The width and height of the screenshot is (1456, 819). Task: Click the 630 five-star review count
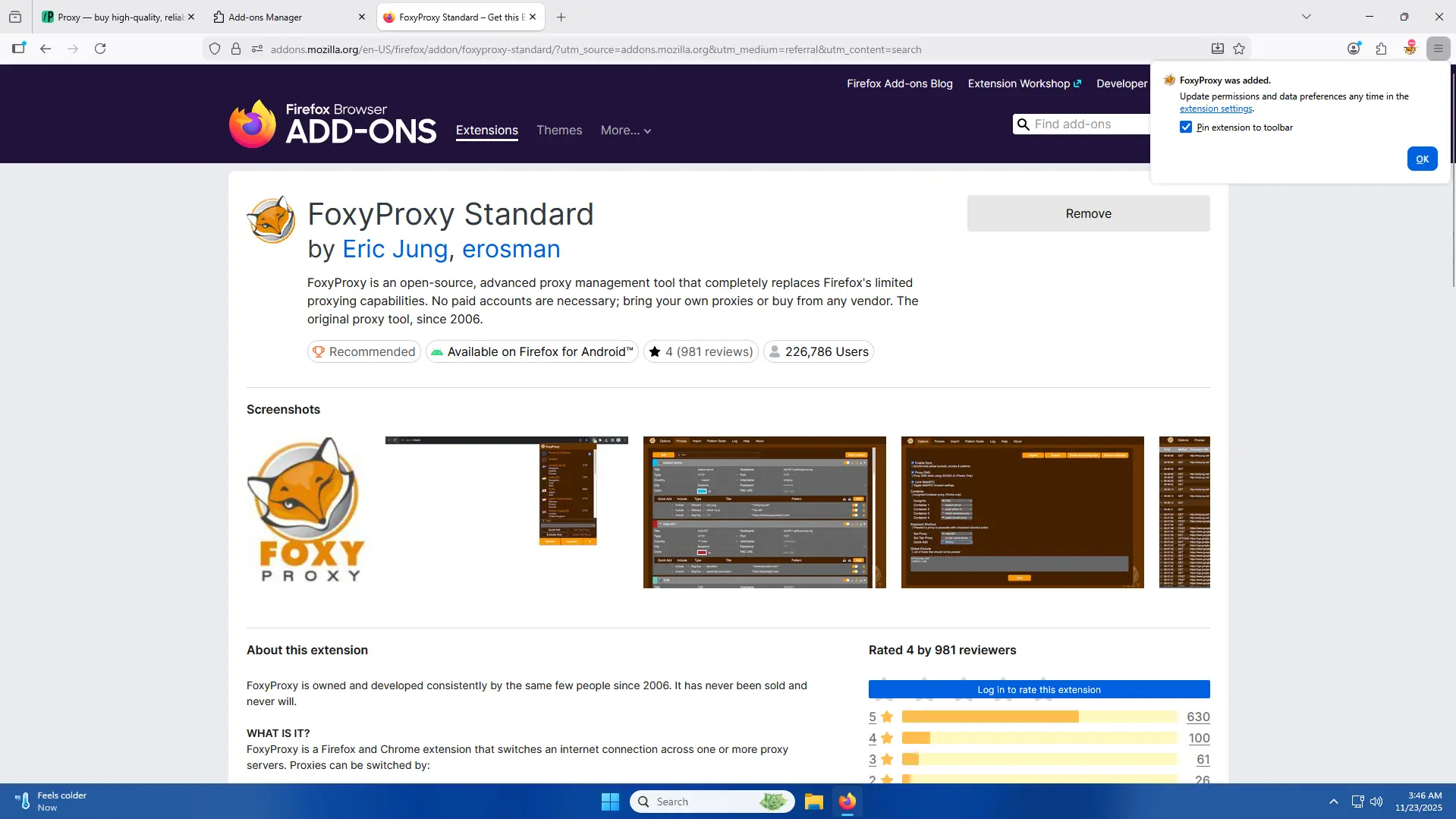click(x=1198, y=717)
